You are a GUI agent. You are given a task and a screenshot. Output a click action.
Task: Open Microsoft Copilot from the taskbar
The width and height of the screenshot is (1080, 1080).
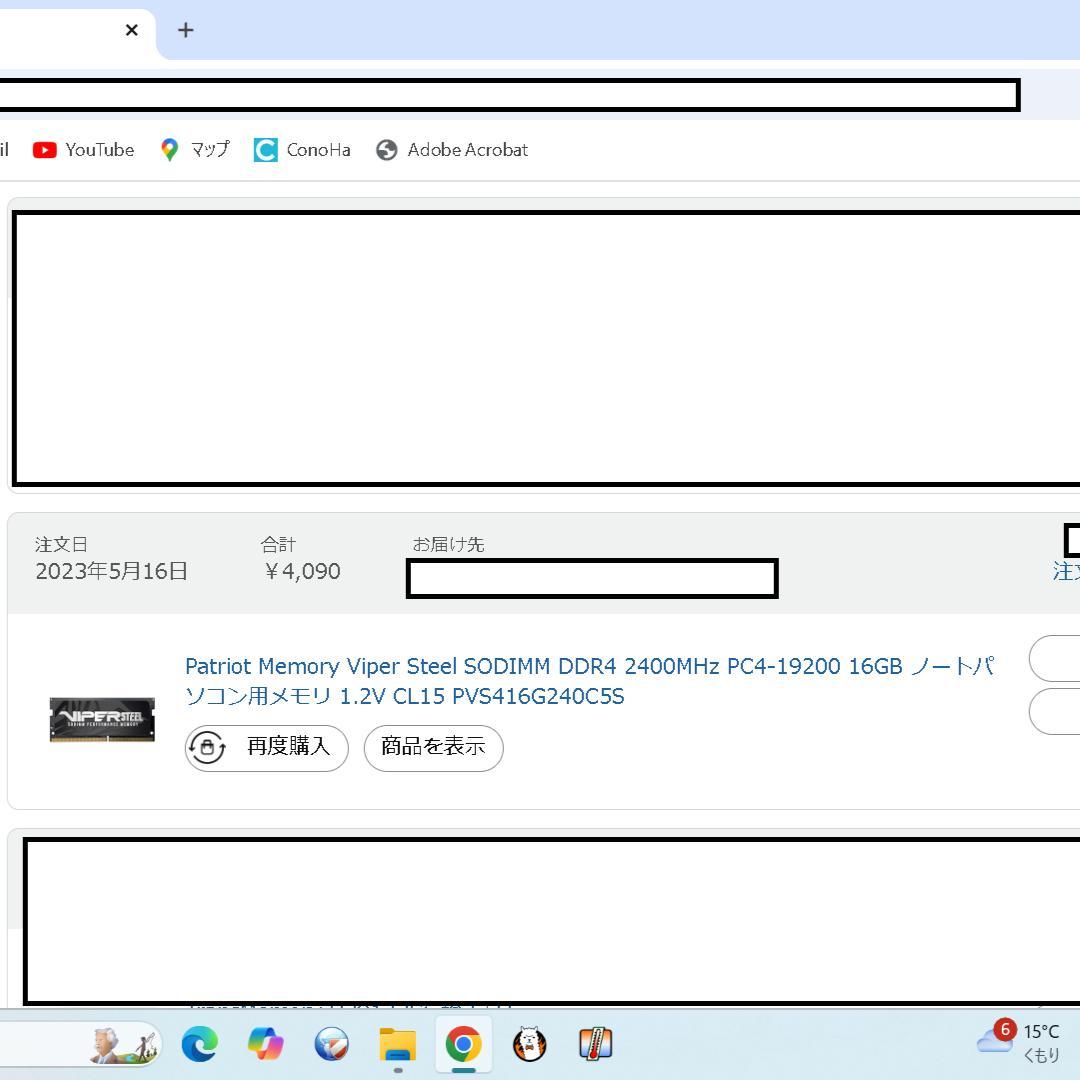[266, 1045]
